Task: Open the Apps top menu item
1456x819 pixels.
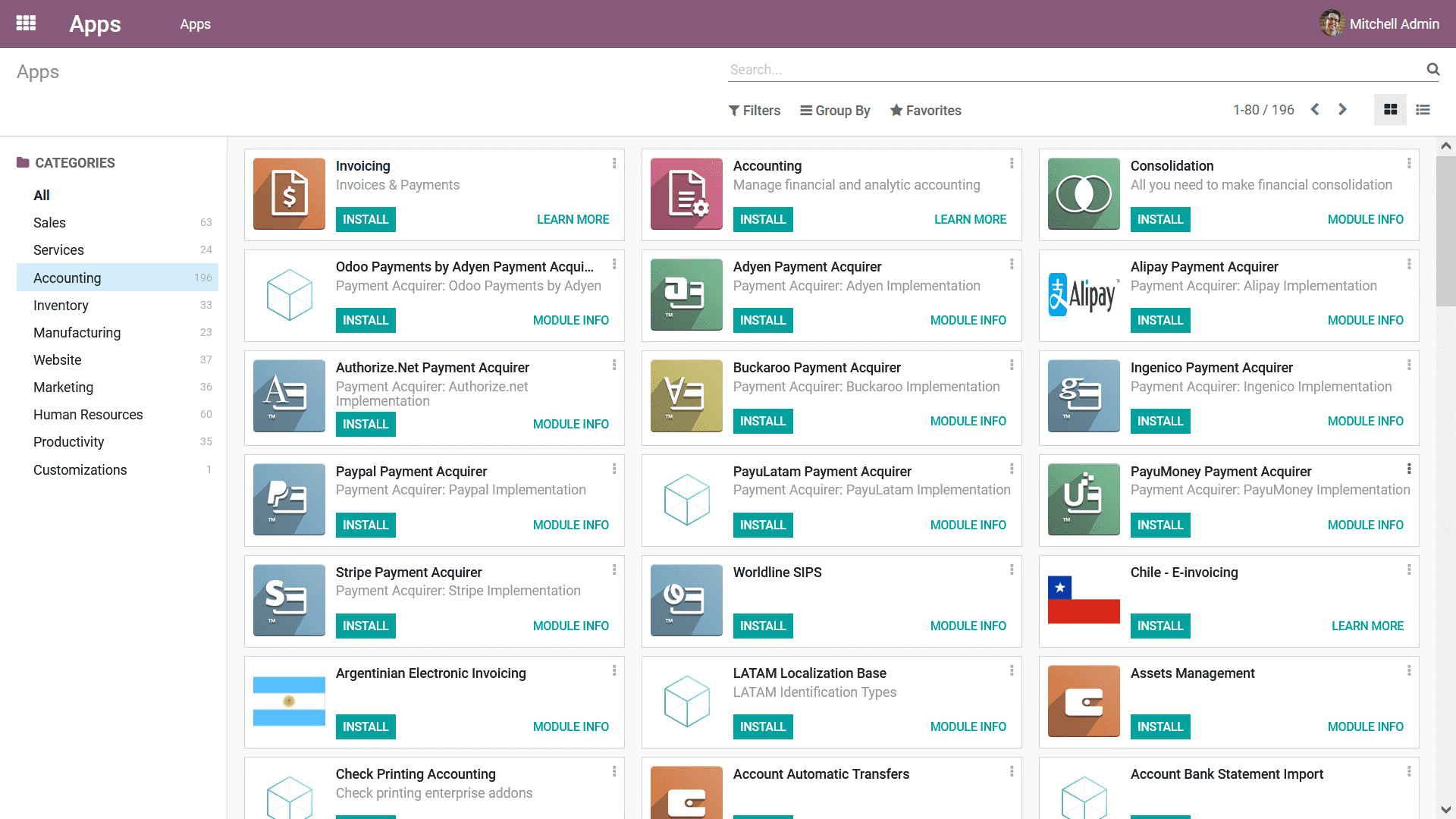Action: click(x=195, y=24)
